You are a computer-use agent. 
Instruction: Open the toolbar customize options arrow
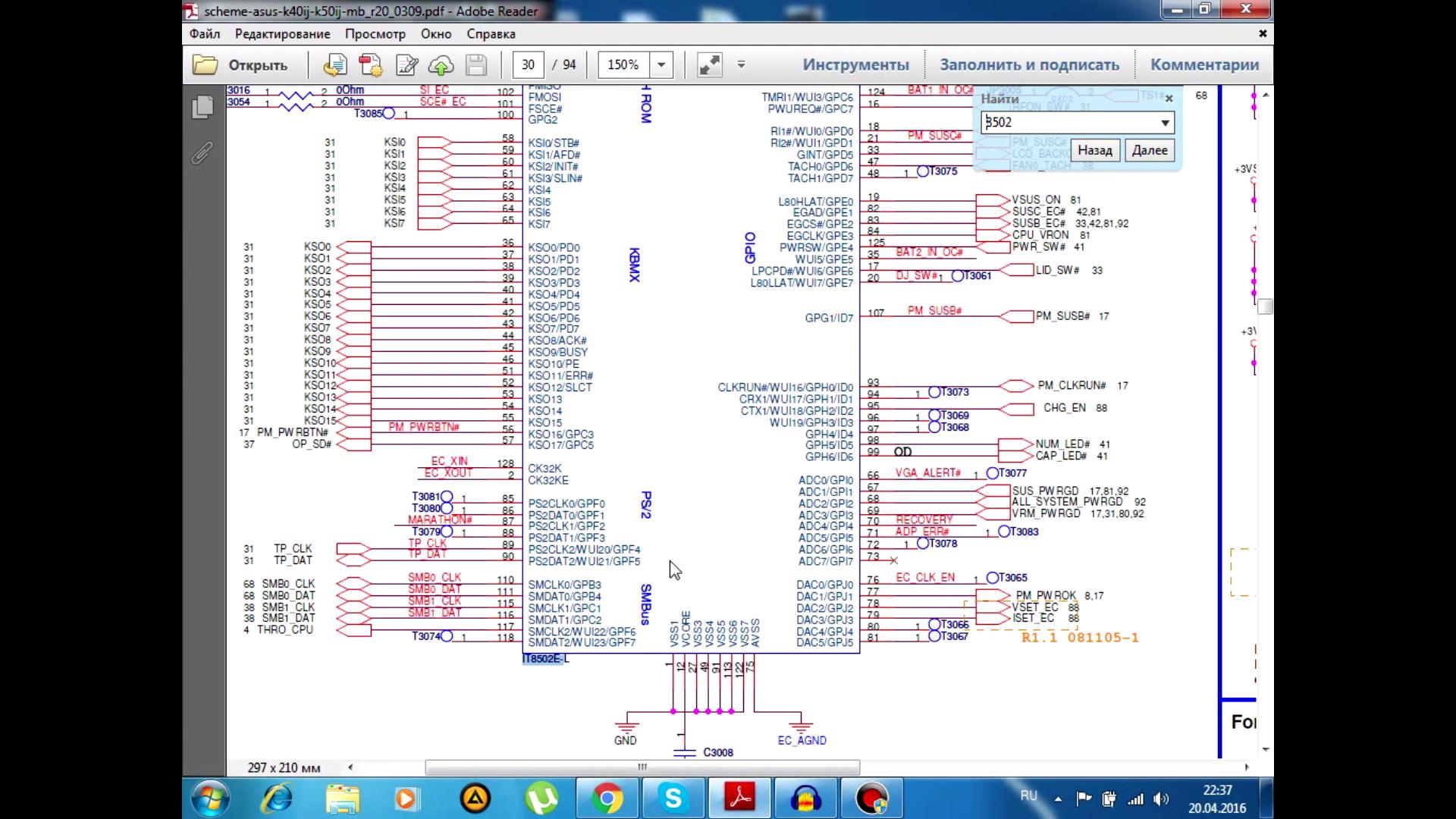(742, 65)
